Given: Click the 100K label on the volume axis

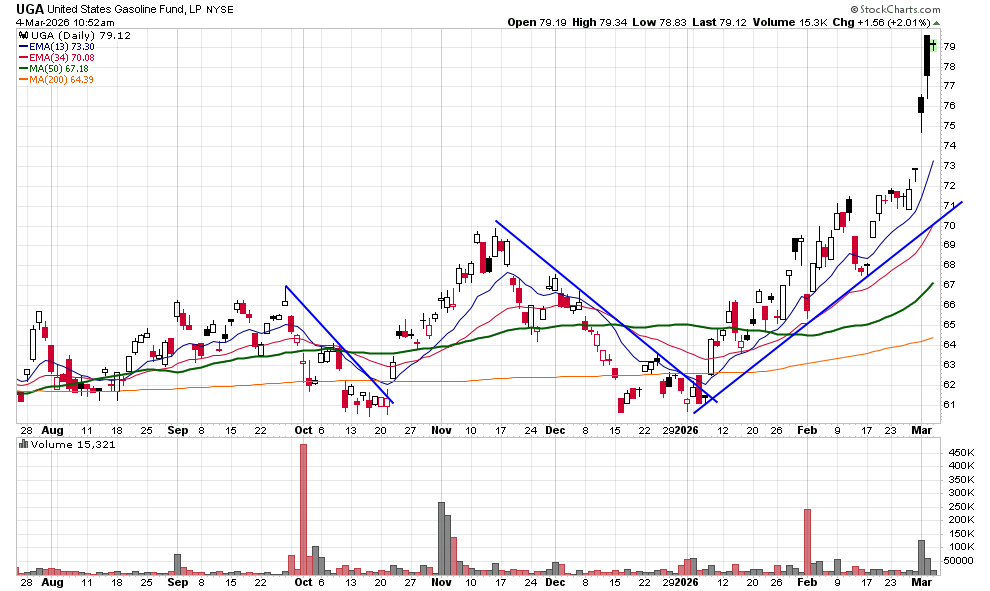Looking at the screenshot, I should (x=962, y=547).
